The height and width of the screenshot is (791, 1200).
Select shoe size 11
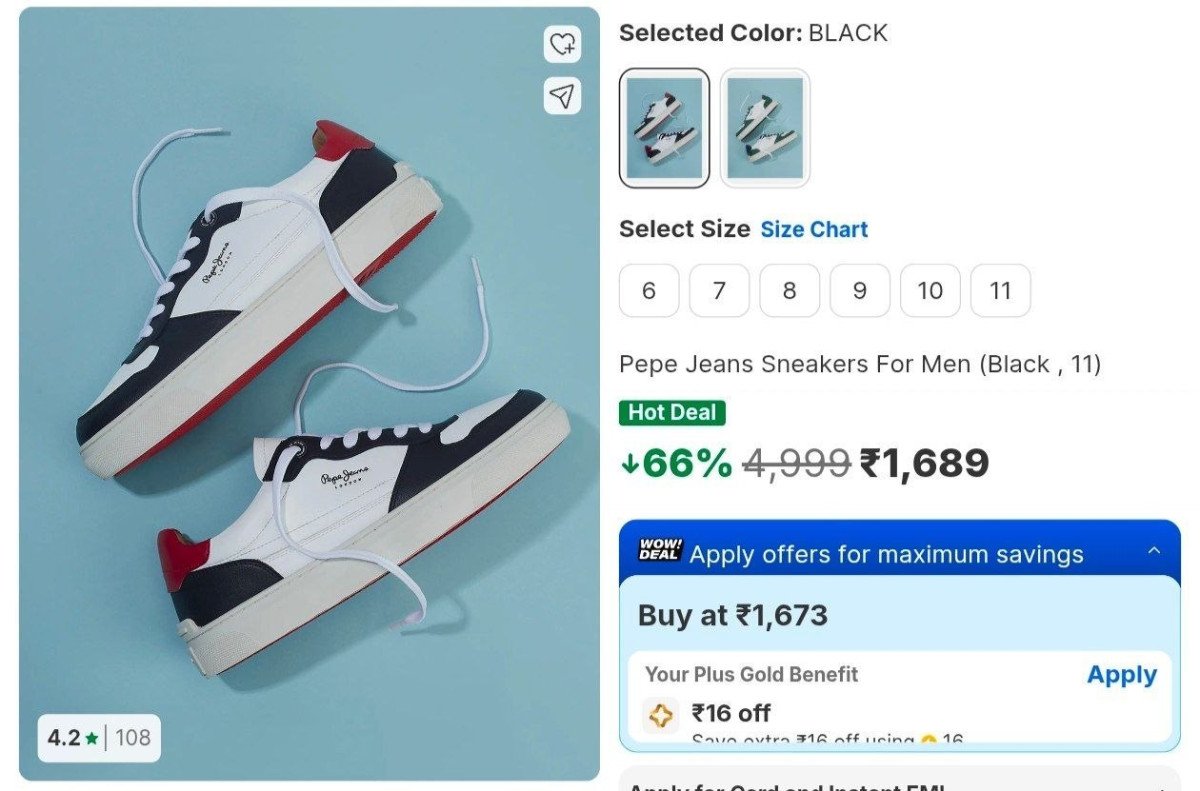[1000, 291]
